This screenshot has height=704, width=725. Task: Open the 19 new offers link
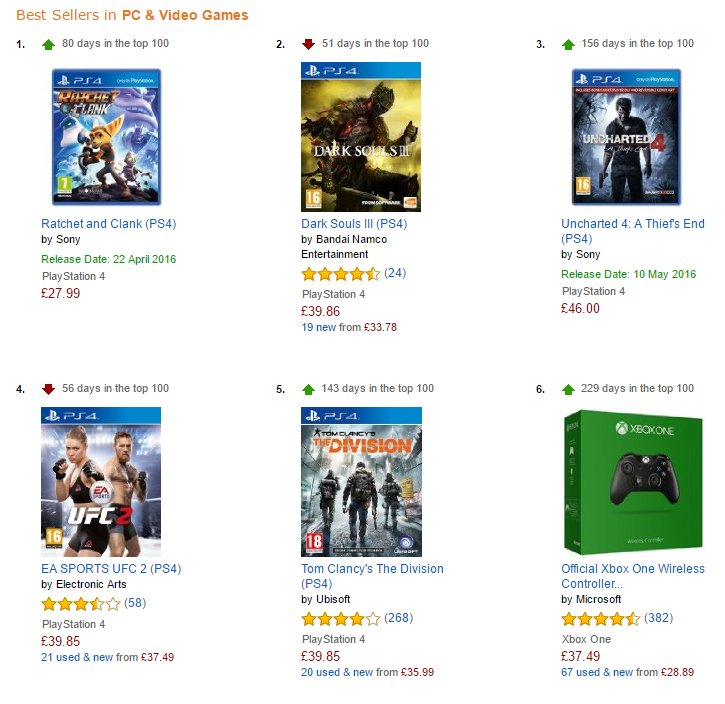(319, 327)
